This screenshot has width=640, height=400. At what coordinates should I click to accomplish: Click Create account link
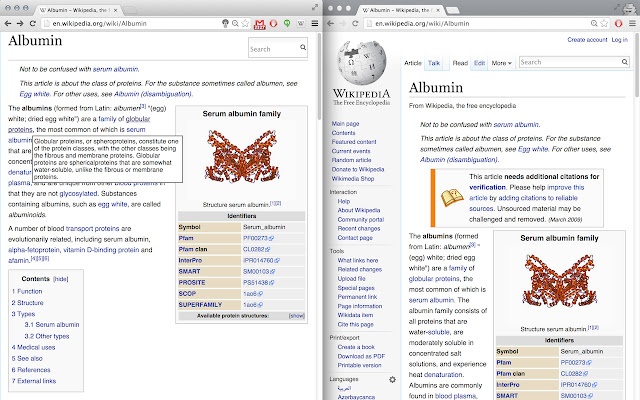point(587,40)
